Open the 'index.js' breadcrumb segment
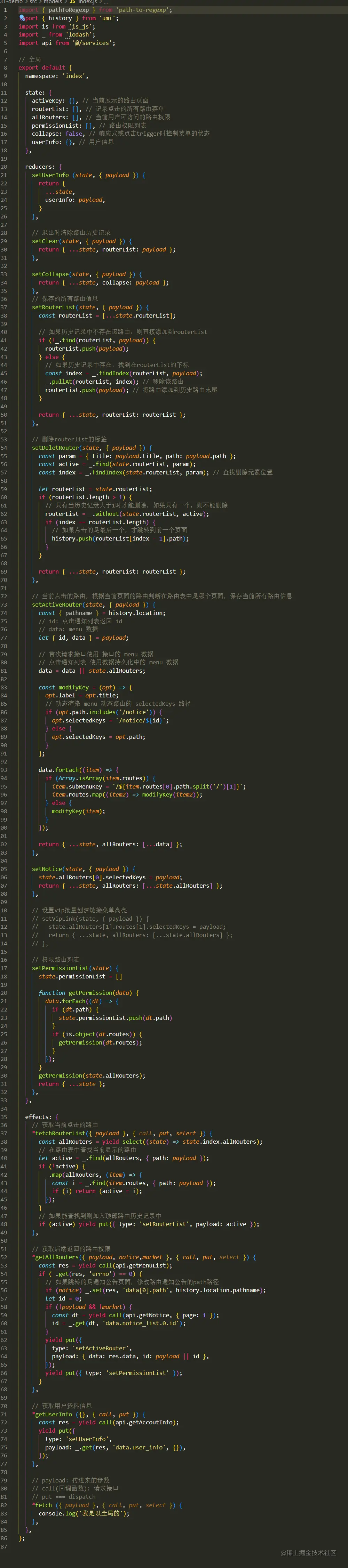This screenshot has height=1568, width=348. [x=87, y=2]
